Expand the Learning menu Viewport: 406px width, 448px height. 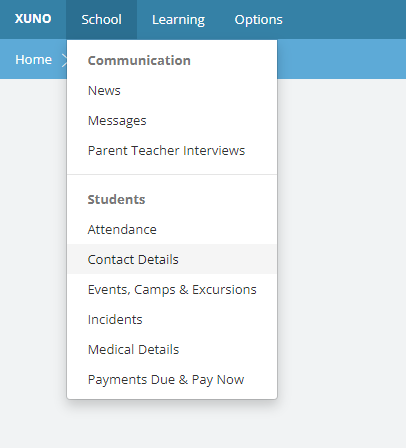[178, 20]
